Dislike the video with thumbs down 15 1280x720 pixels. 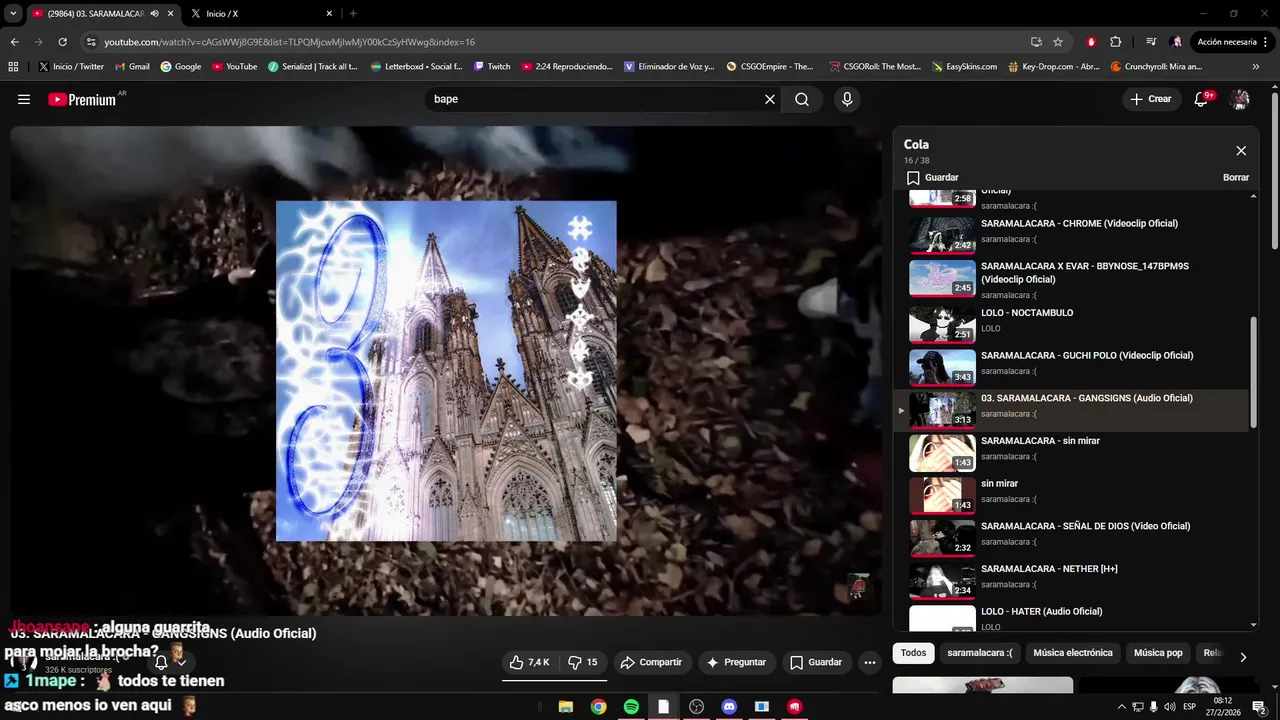[x=583, y=662]
